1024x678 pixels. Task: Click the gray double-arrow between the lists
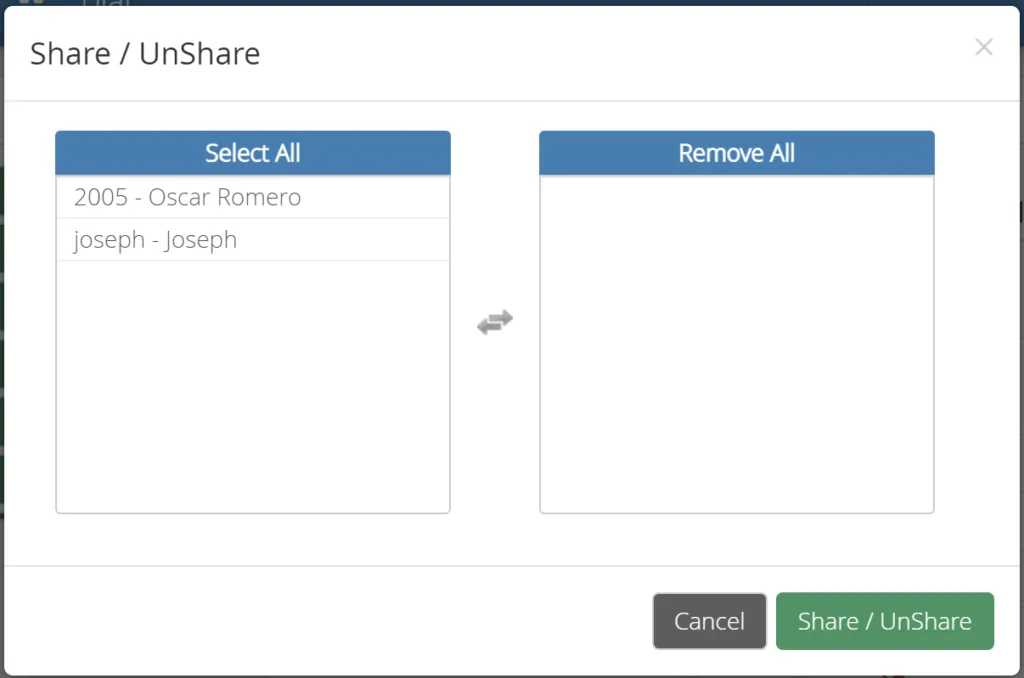point(495,322)
